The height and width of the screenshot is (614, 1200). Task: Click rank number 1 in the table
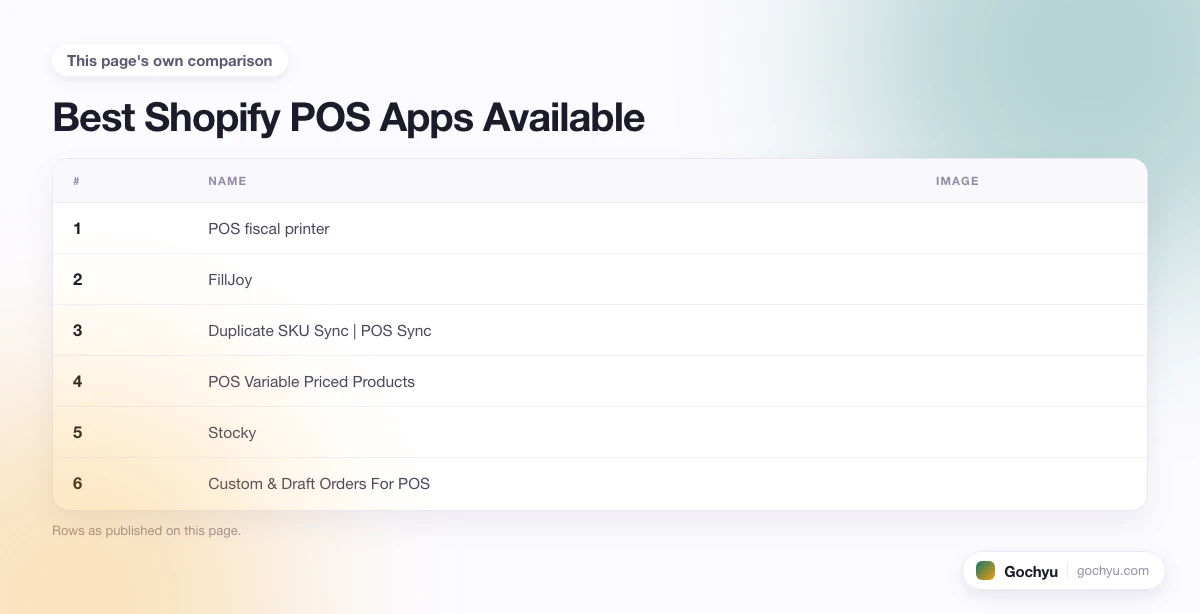77,229
